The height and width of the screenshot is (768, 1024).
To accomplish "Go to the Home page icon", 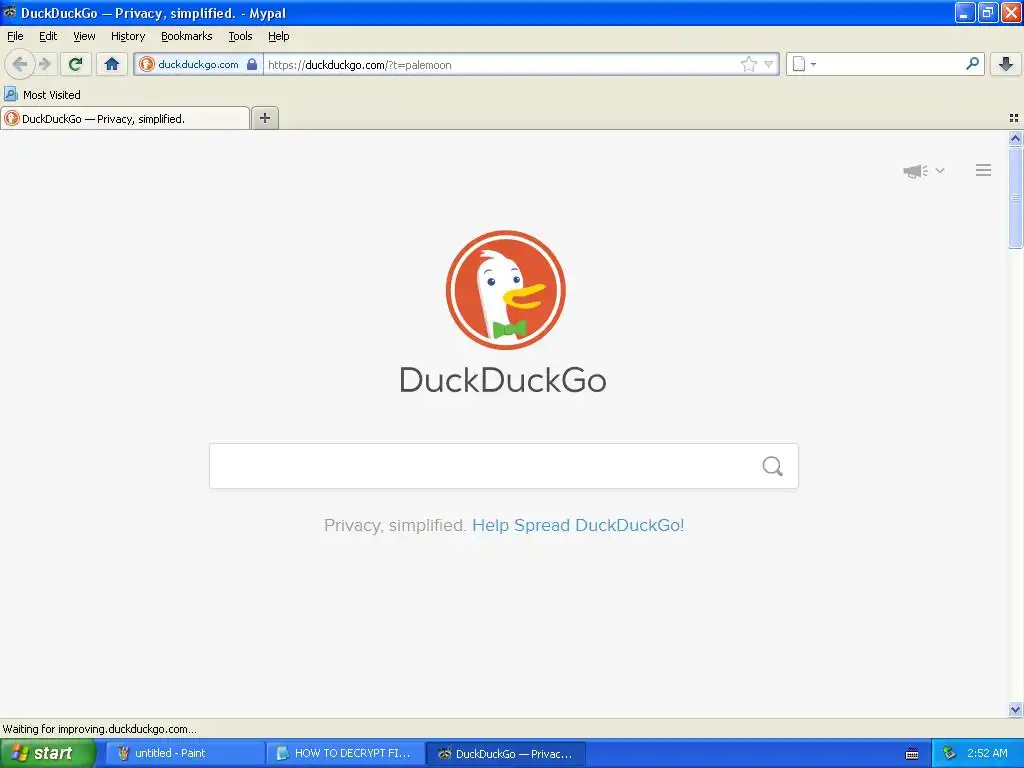I will tap(112, 64).
